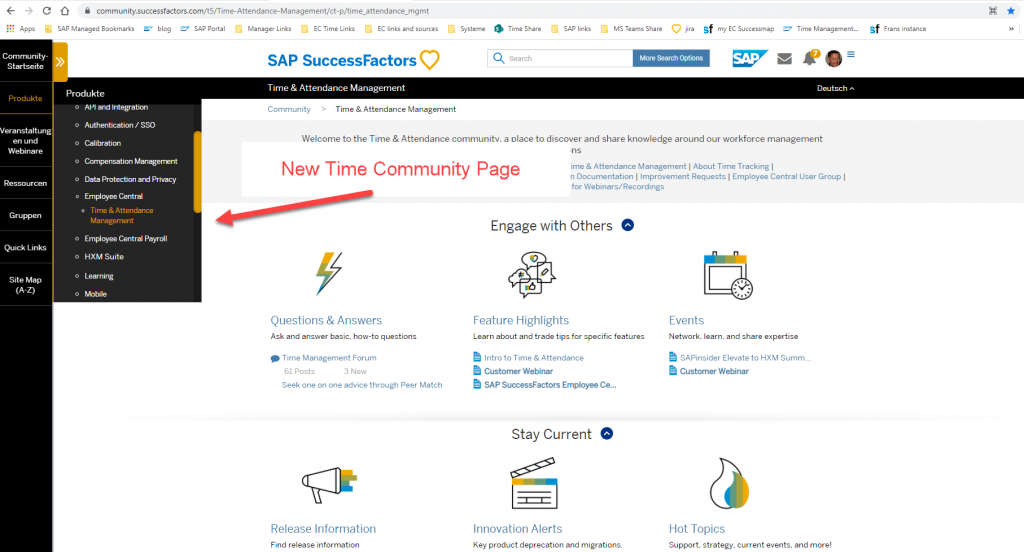
Task: Select Learning in Produkte list
Action: click(x=99, y=276)
